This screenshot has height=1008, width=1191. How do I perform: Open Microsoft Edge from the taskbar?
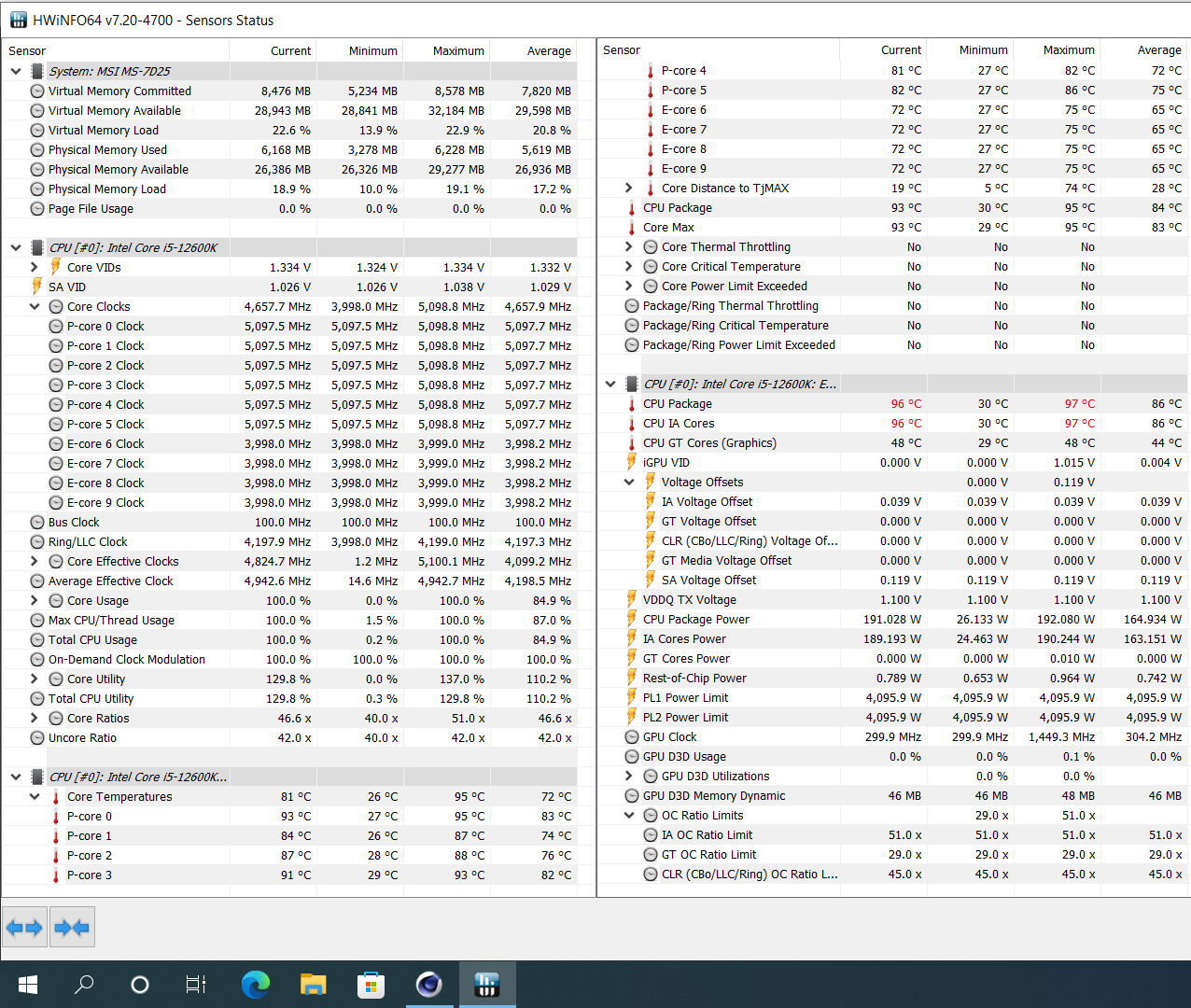(x=256, y=984)
